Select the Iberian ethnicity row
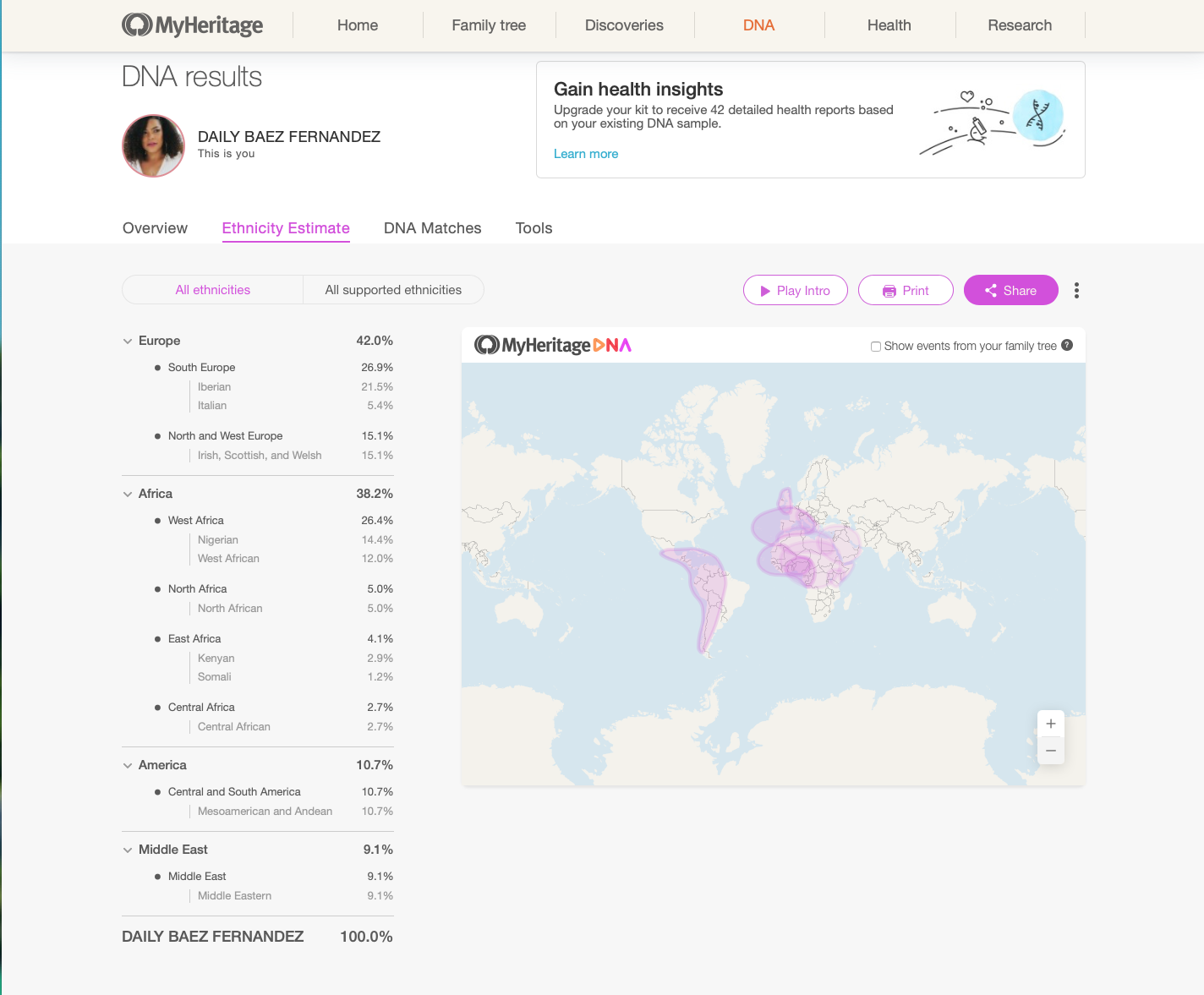Screen dimensions: 1204x995 (x=294, y=387)
